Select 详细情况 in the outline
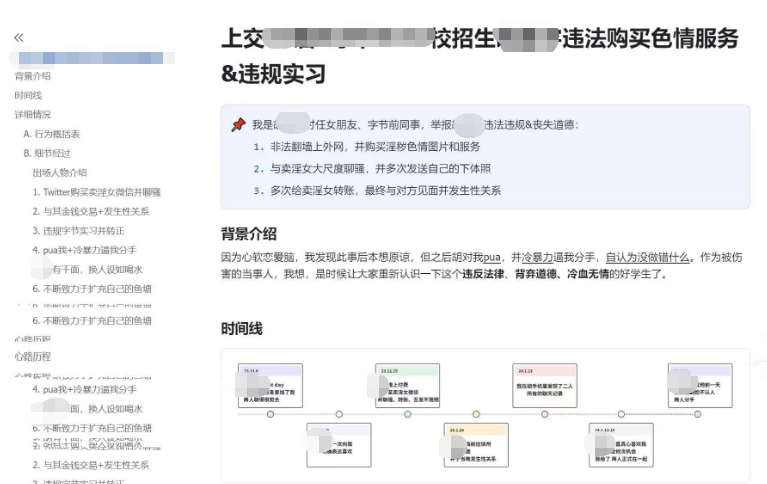Screen dimensions: 767x484 (33, 115)
